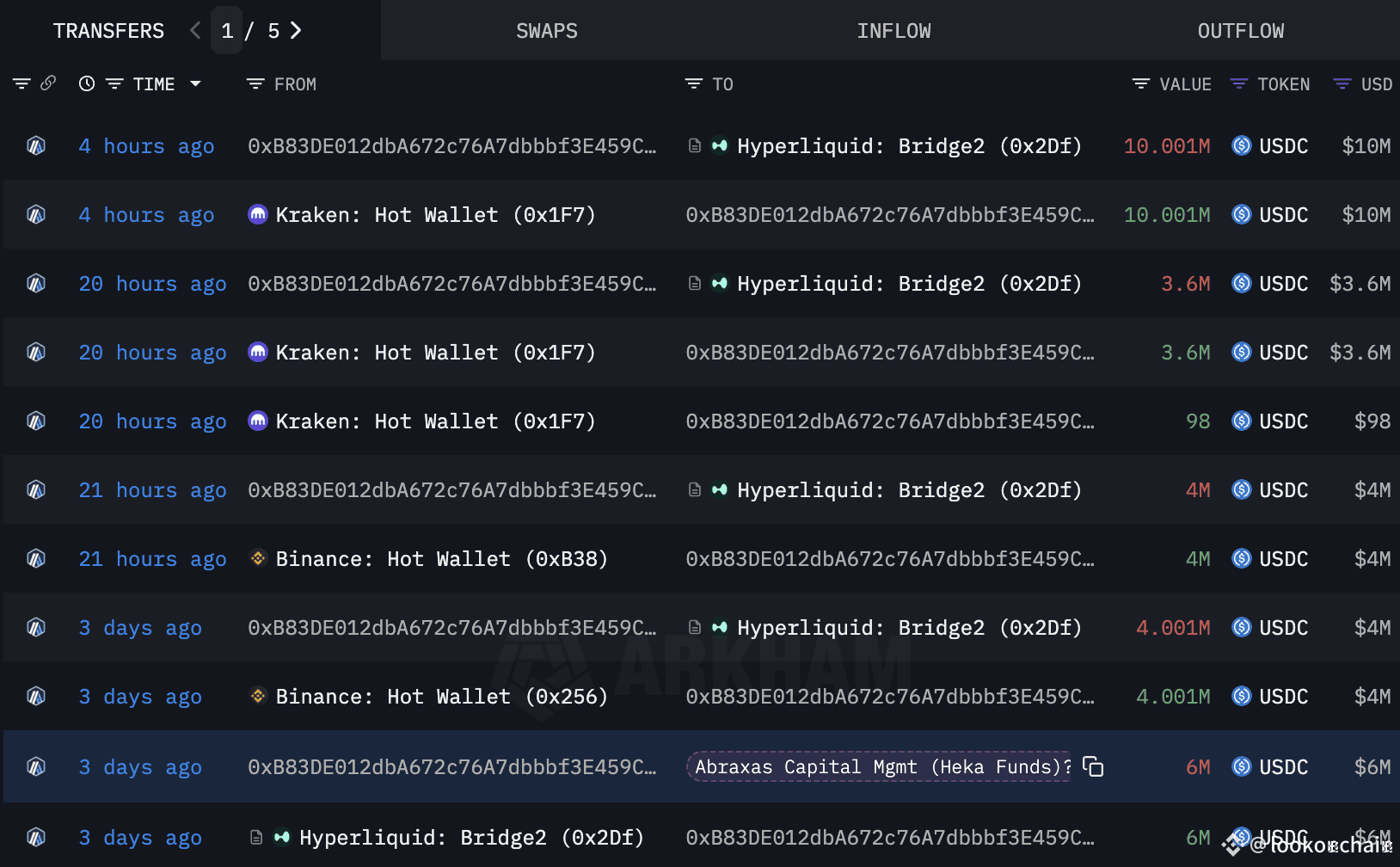Toggle the VALUE column filter
The width and height of the screenshot is (1400, 867).
coord(1139,83)
